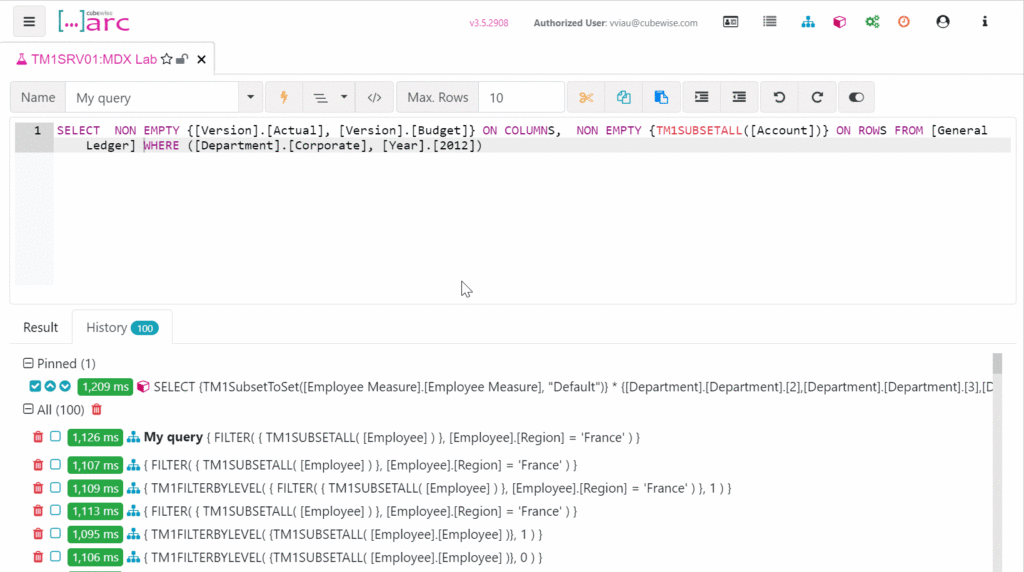Click the scissors cut icon in toolbar
Viewport: 1024px width, 572px height.
tap(586, 97)
